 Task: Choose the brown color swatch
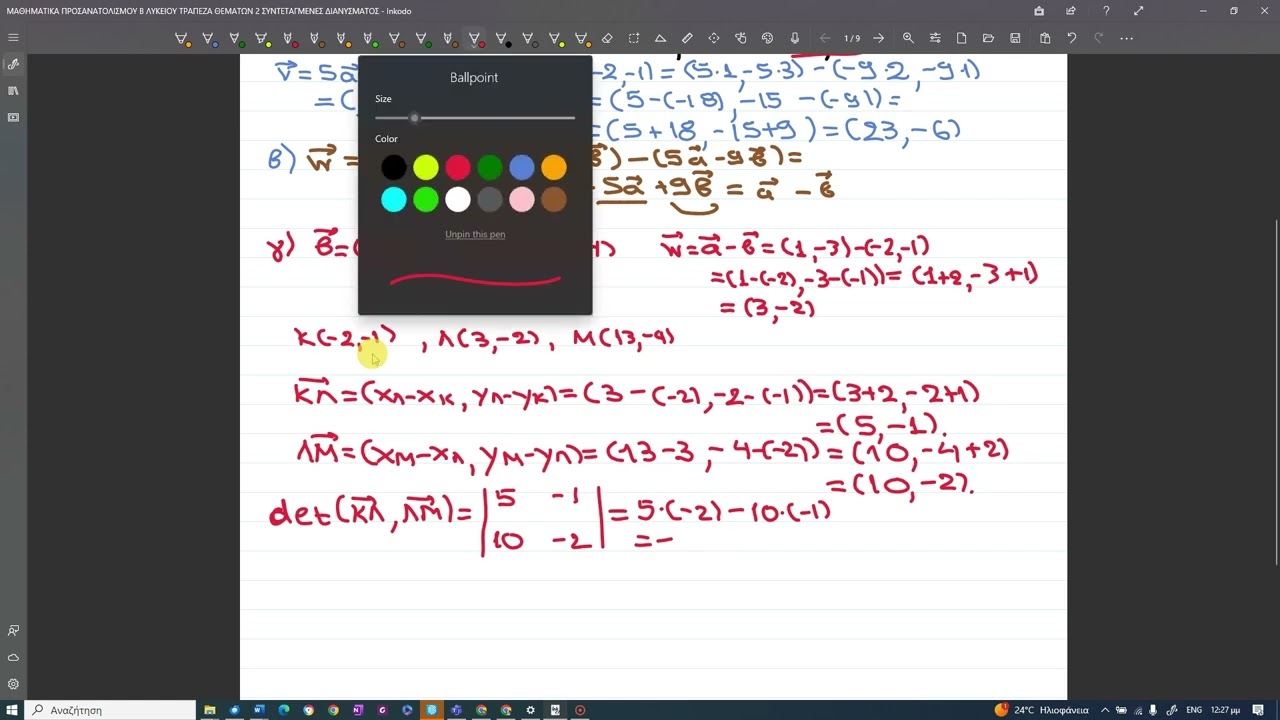point(554,199)
